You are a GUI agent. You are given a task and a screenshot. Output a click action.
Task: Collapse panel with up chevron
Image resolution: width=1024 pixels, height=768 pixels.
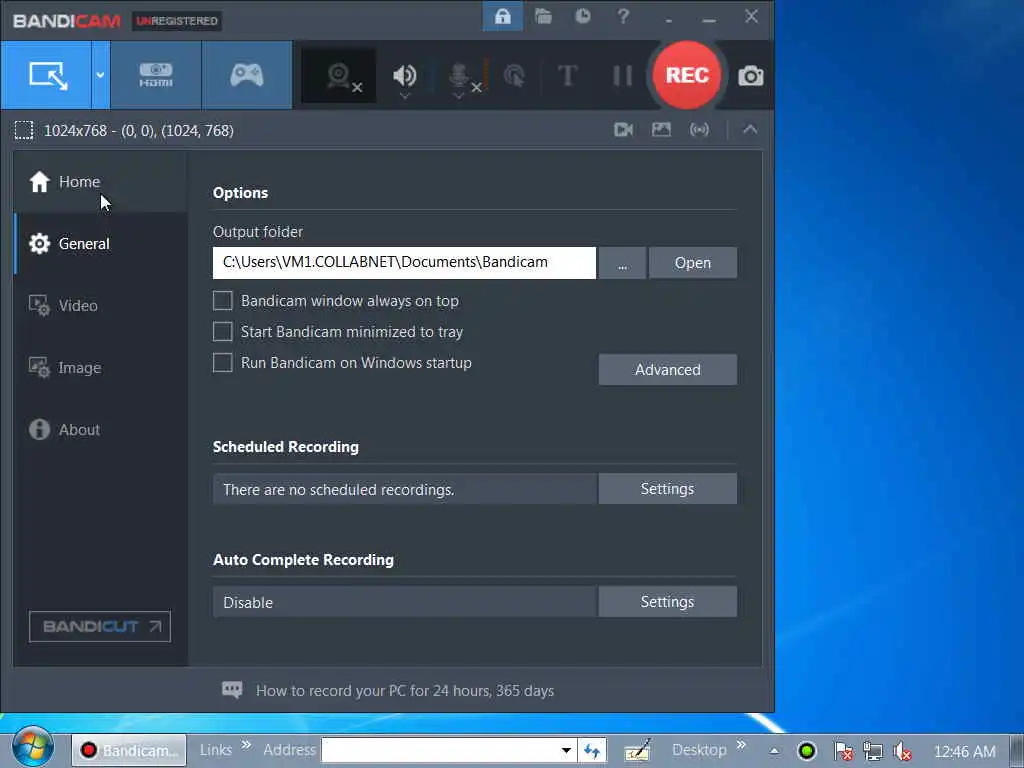coord(750,129)
